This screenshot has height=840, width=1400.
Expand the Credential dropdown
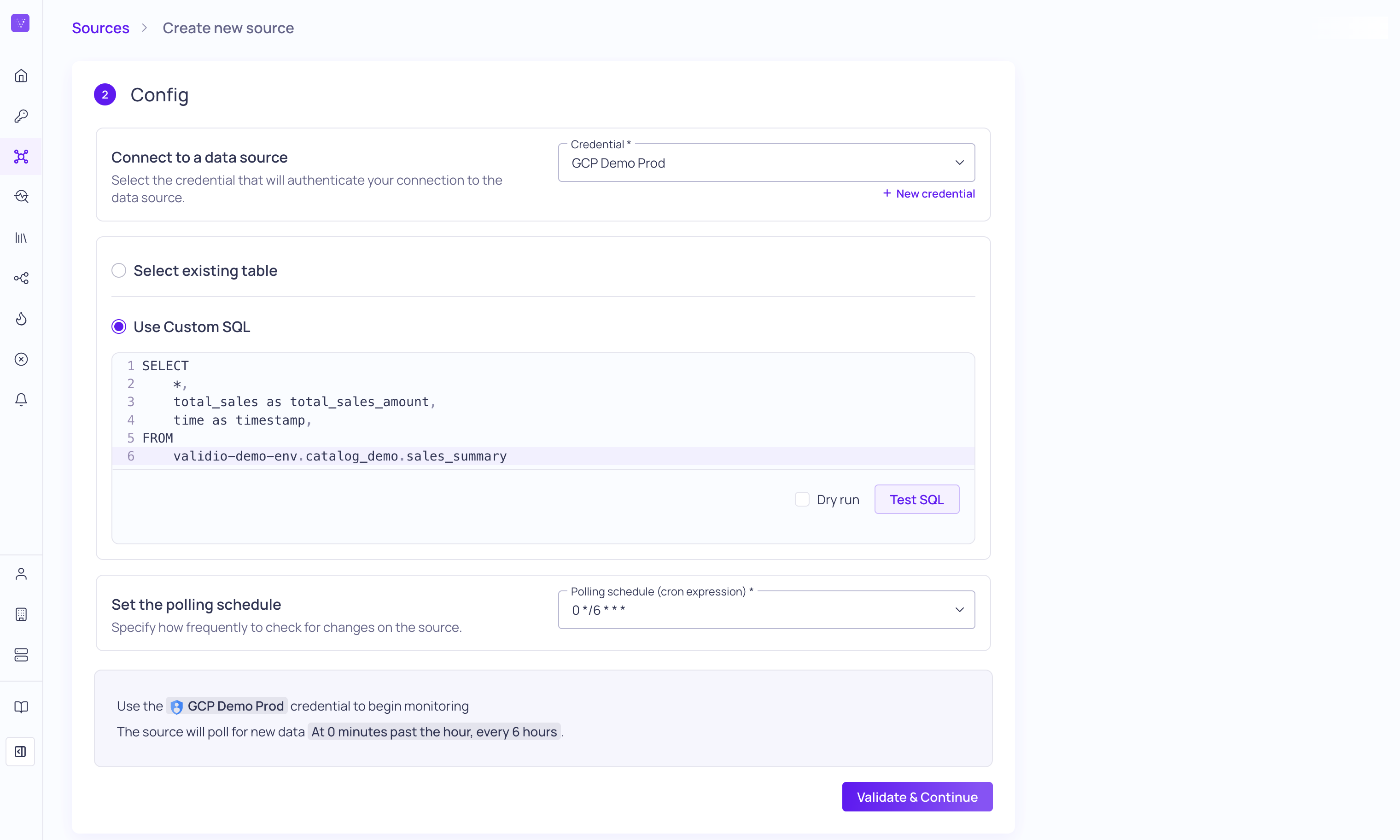click(766, 163)
